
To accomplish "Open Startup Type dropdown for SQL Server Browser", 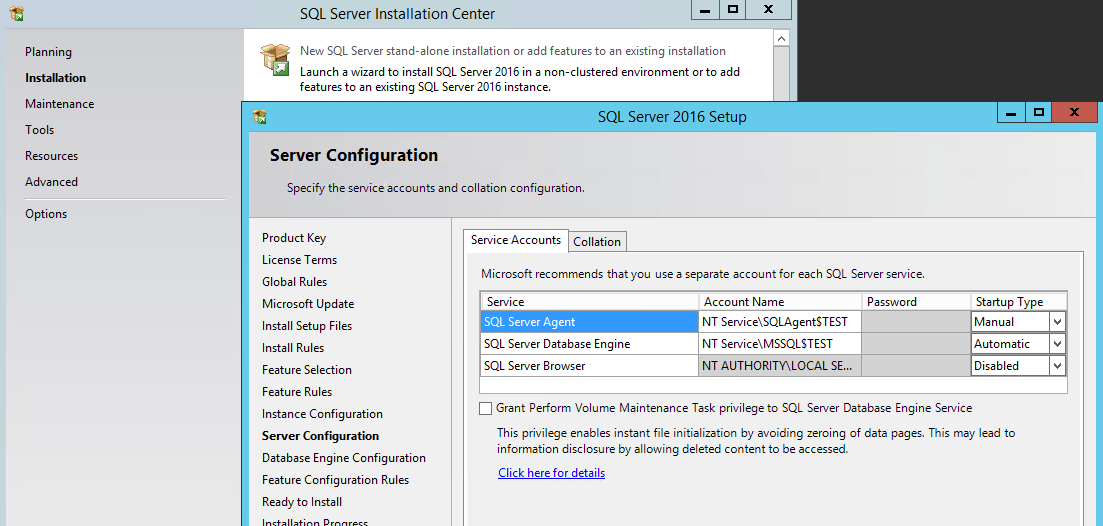I will (x=1057, y=366).
